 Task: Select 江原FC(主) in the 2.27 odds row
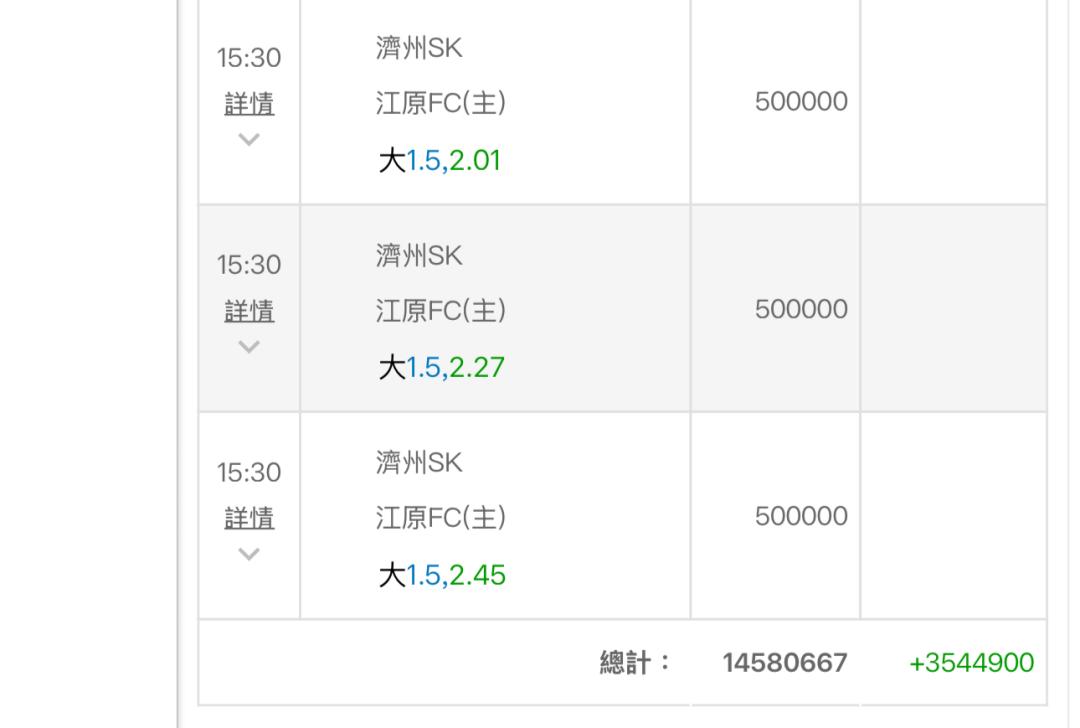pos(441,311)
